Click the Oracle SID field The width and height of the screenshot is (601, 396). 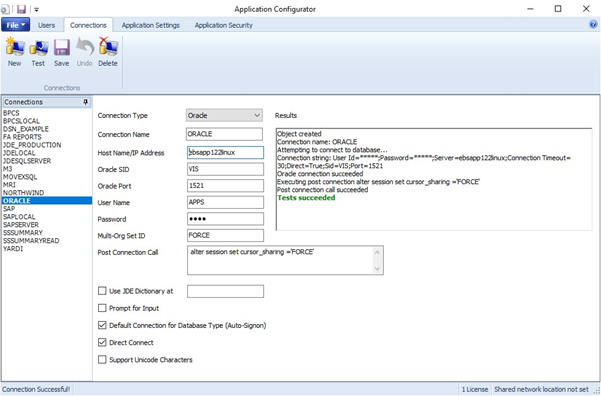tap(225, 169)
